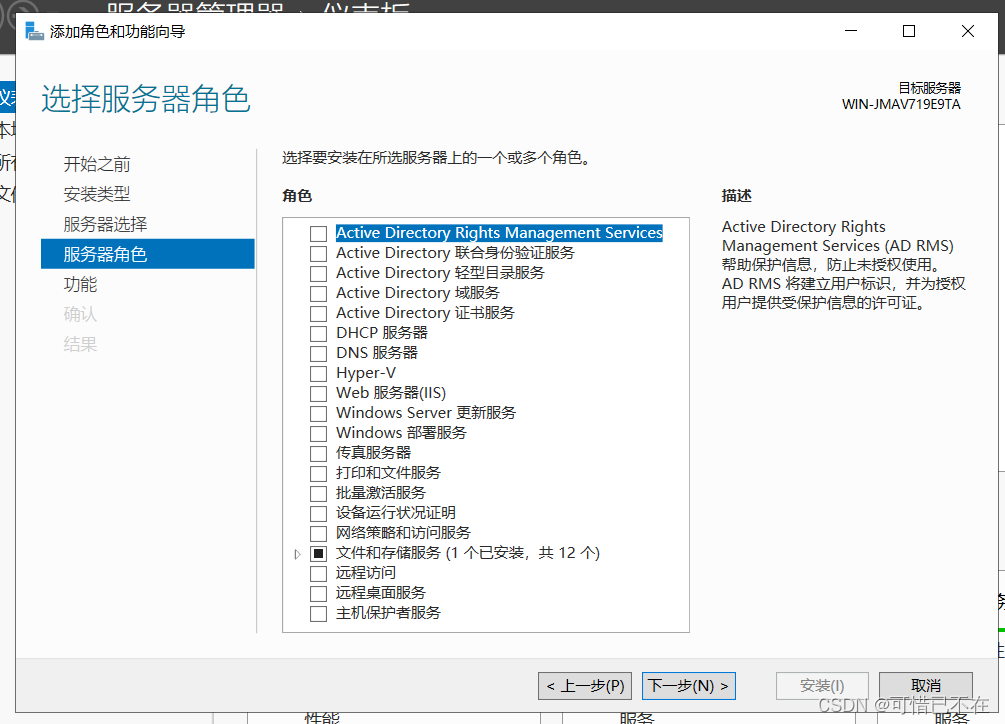Image resolution: width=1005 pixels, height=724 pixels.
Task: Click the 下一步(N) button
Action: point(688,686)
